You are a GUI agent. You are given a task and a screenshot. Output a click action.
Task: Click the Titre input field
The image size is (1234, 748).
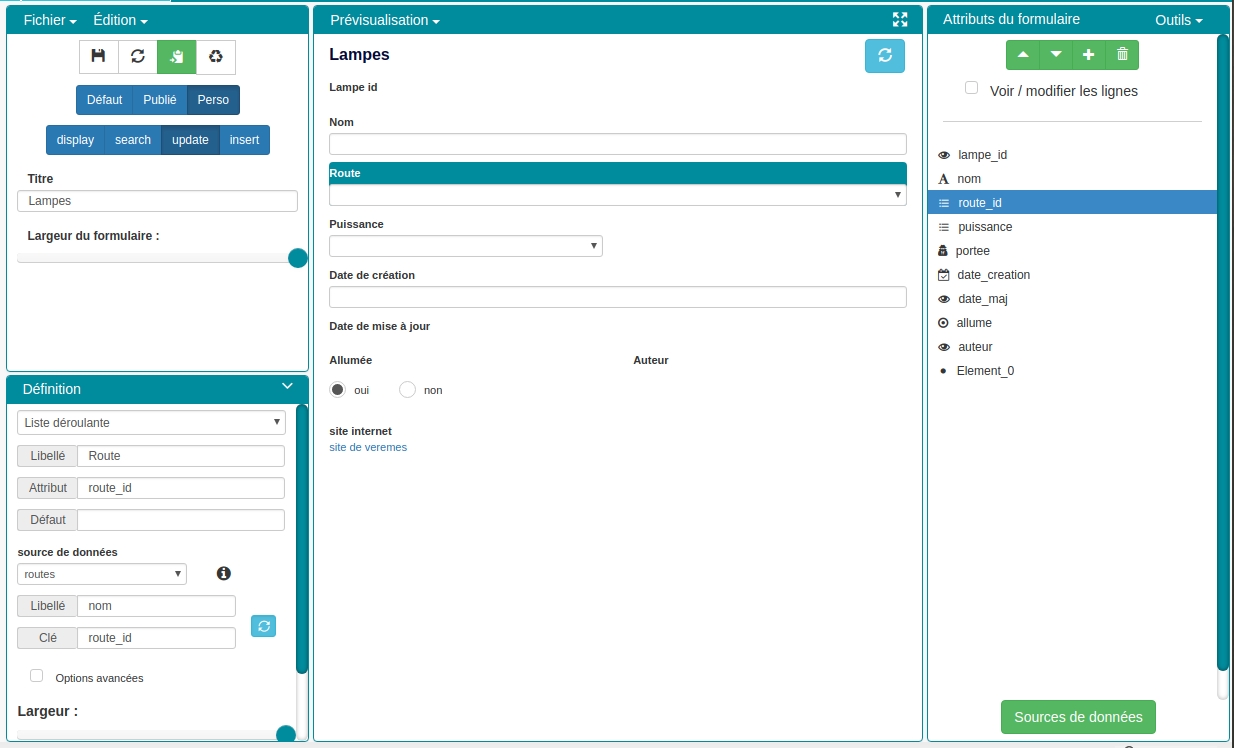[158, 201]
